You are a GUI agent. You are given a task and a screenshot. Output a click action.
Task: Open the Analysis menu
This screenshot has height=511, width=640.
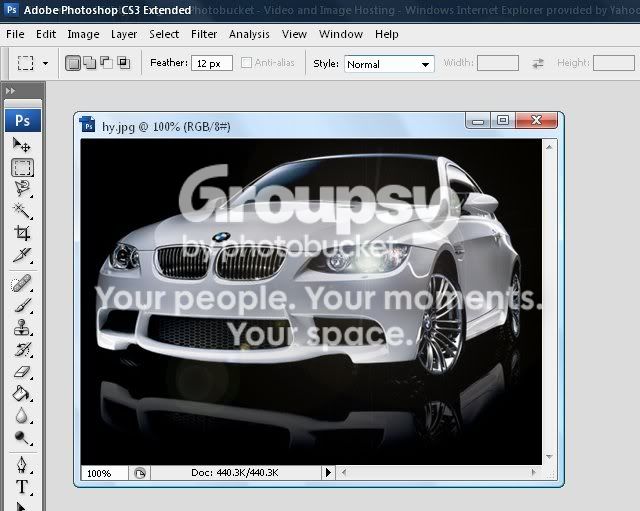coord(249,34)
